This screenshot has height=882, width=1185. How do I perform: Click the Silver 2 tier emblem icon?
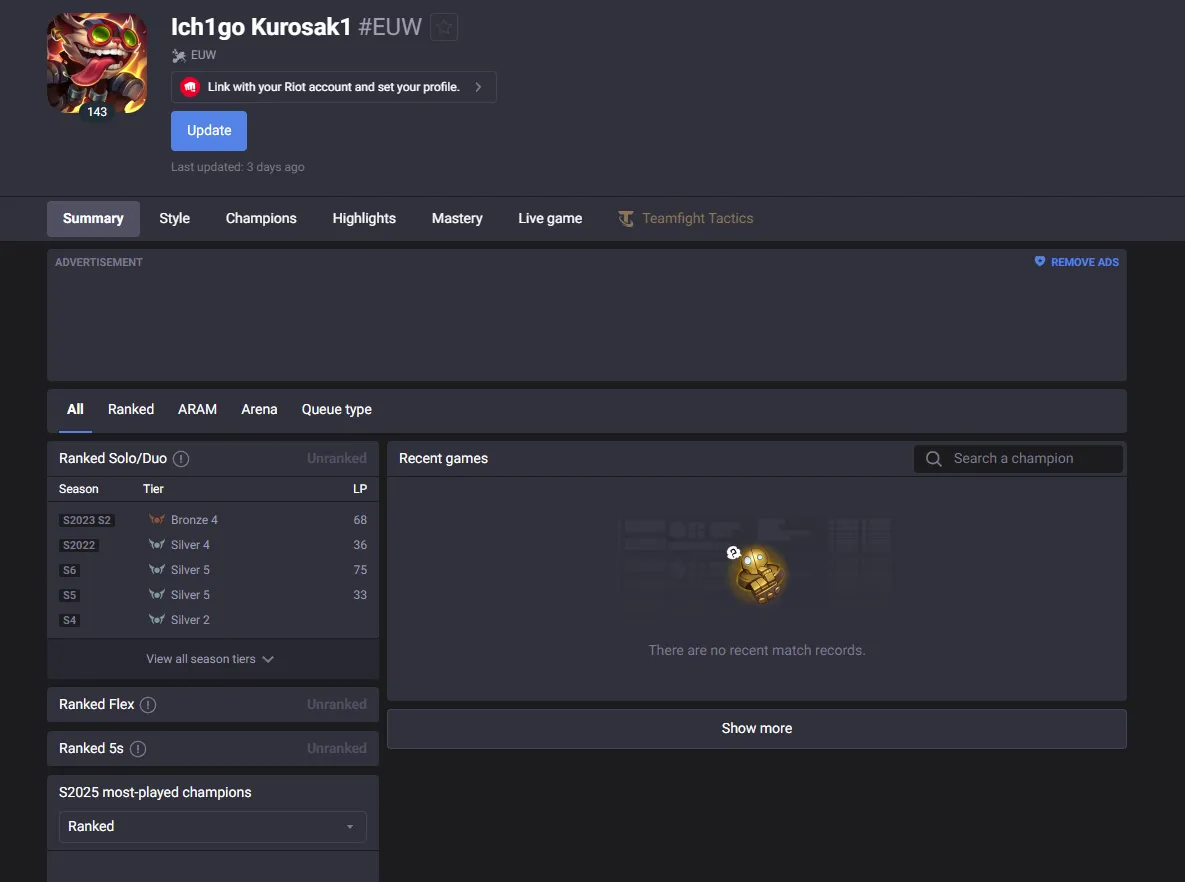pyautogui.click(x=157, y=619)
